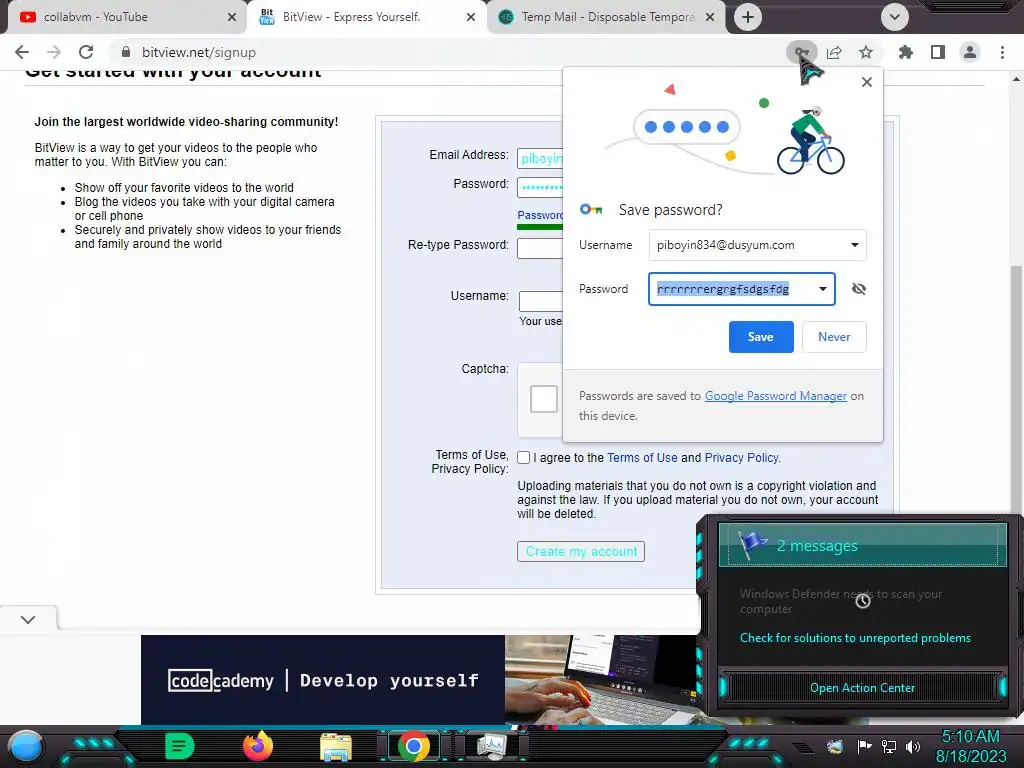The height and width of the screenshot is (768, 1024).
Task: Click Windows Defender needs to scan message
Action: point(840,601)
